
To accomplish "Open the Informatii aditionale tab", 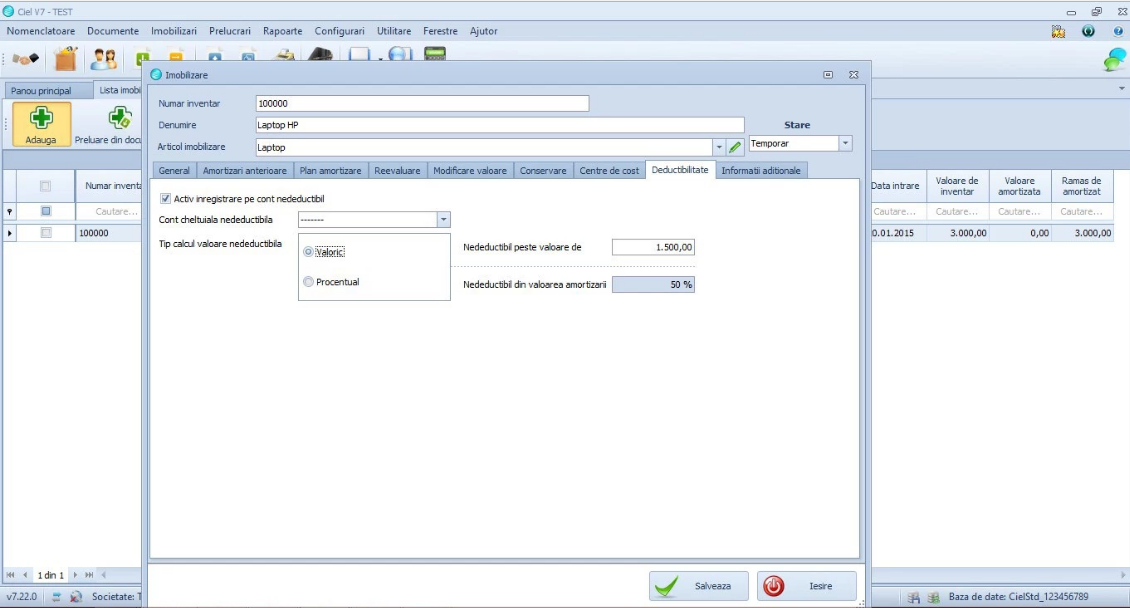I will point(761,171).
